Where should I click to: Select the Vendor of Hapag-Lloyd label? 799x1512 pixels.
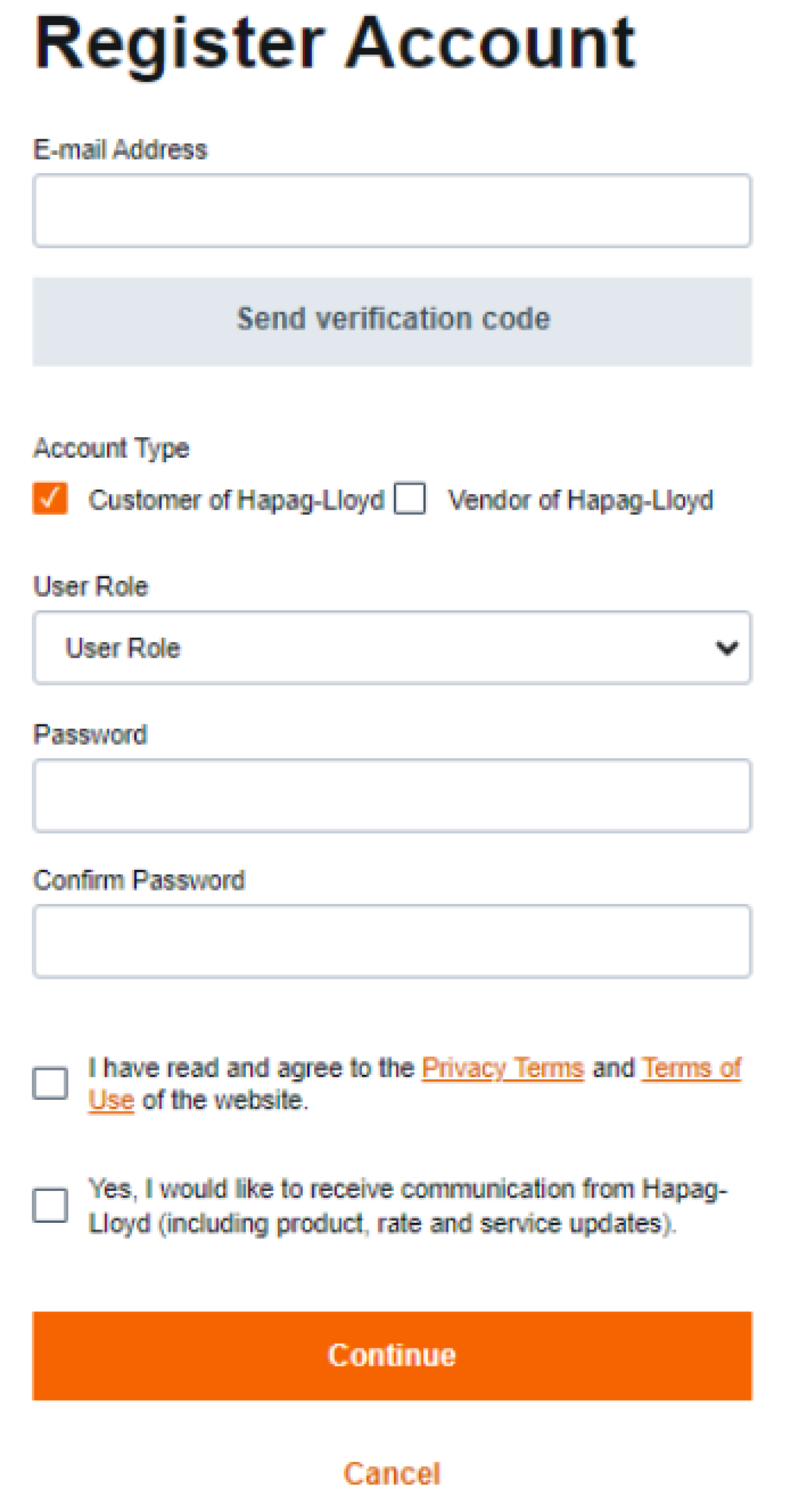582,498
